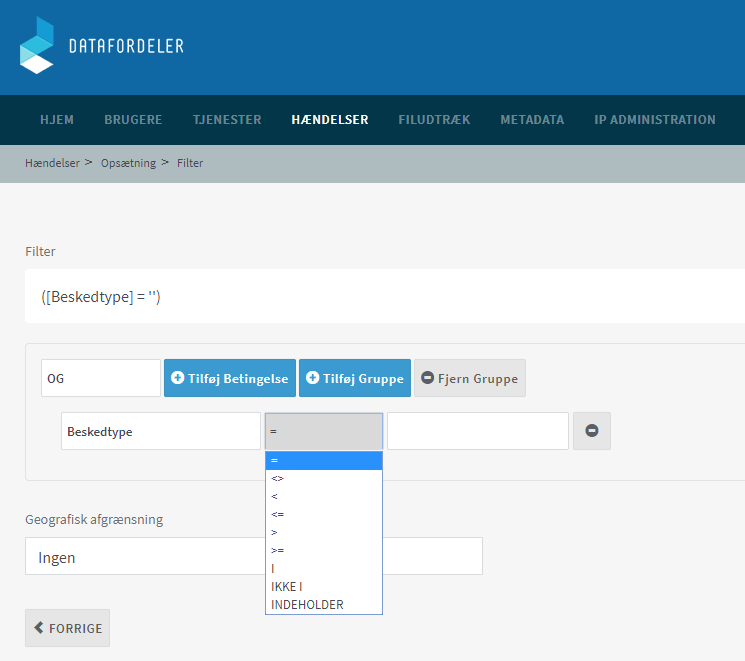This screenshot has height=661, width=745.
Task: Click the Datafordeler logo
Action: [x=101, y=46]
